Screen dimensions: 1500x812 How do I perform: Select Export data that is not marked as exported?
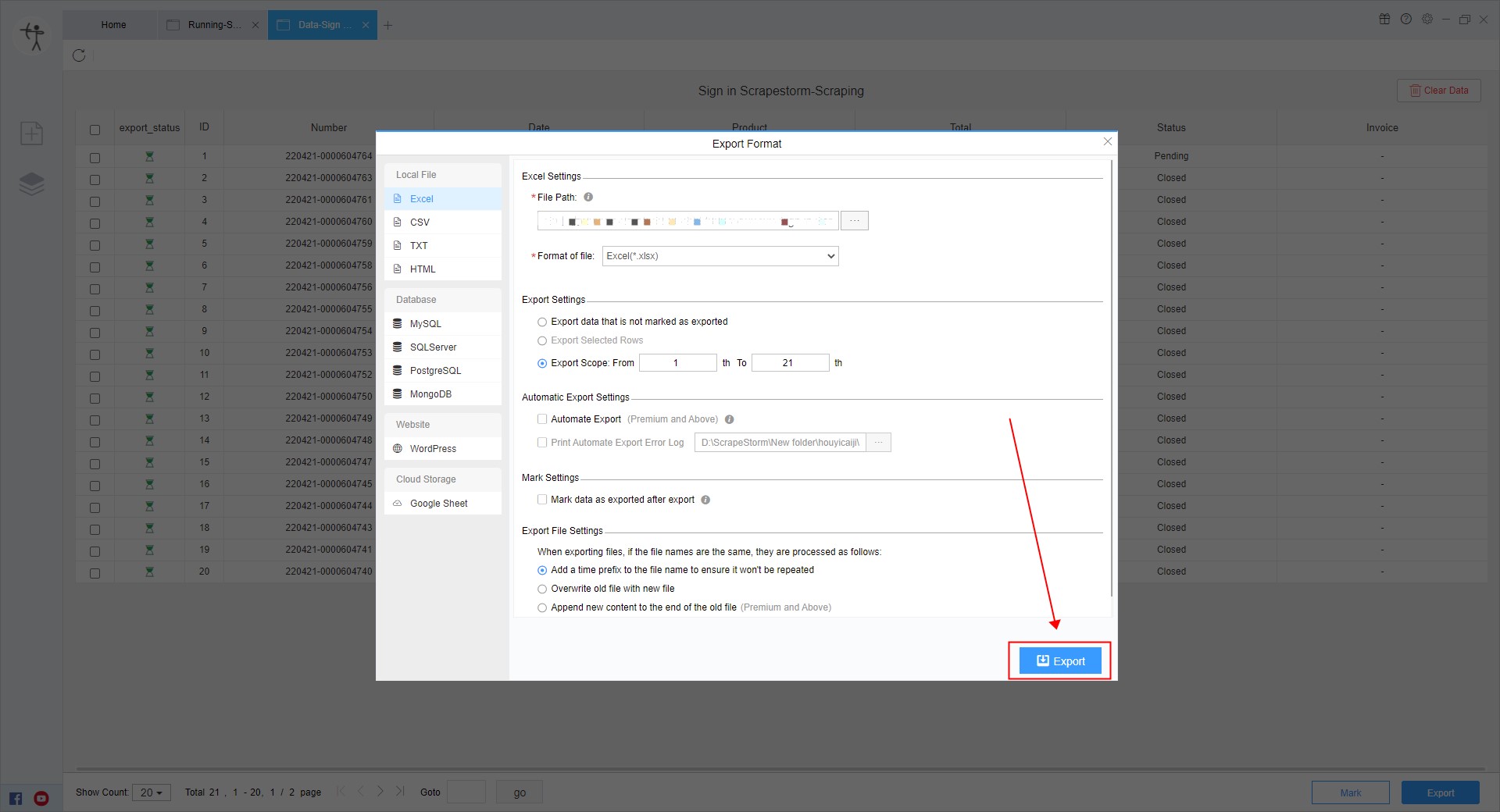pyautogui.click(x=542, y=322)
